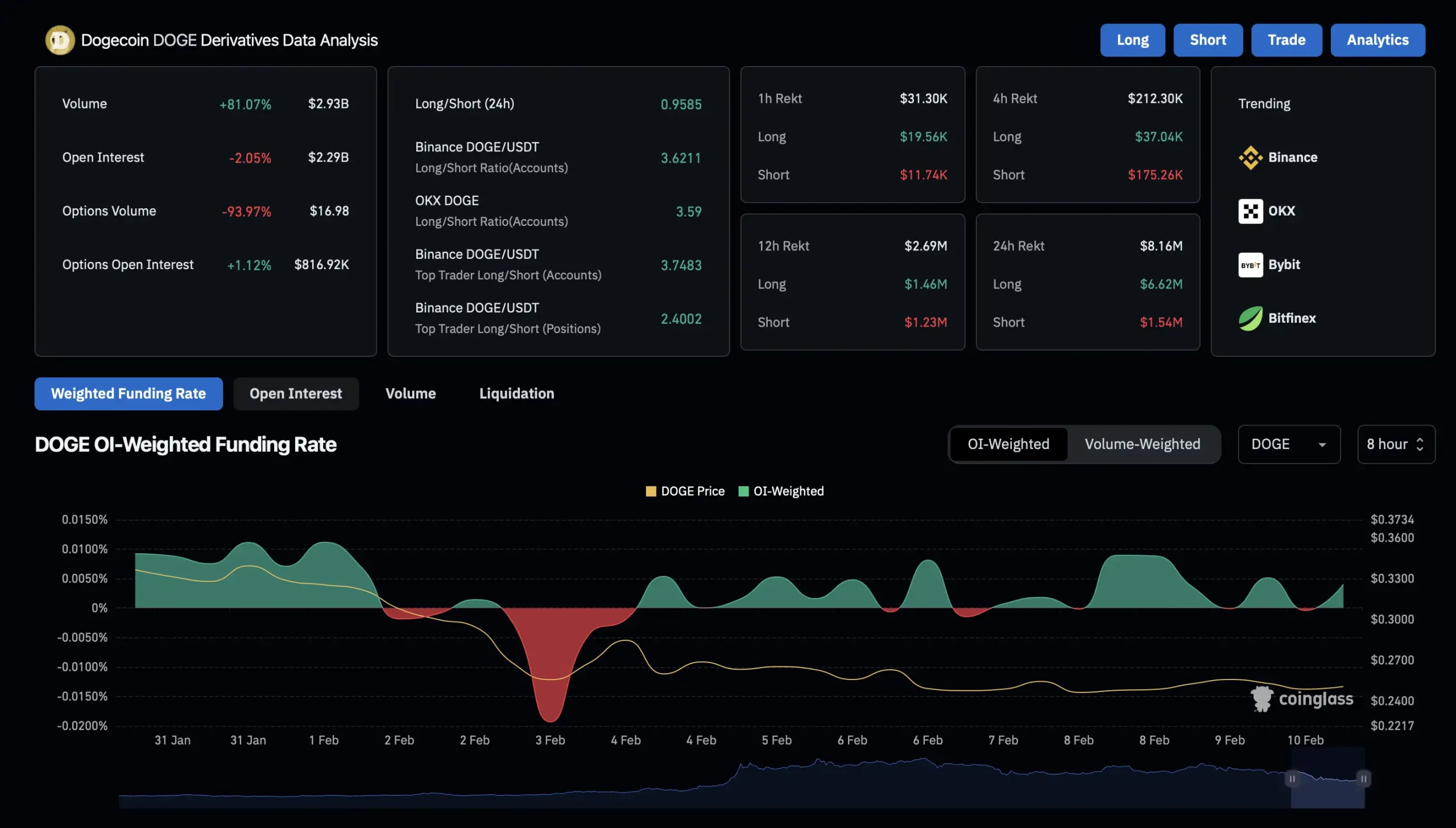Select Volume-Weighted mode
This screenshot has width=1456, height=828.
1142,444
